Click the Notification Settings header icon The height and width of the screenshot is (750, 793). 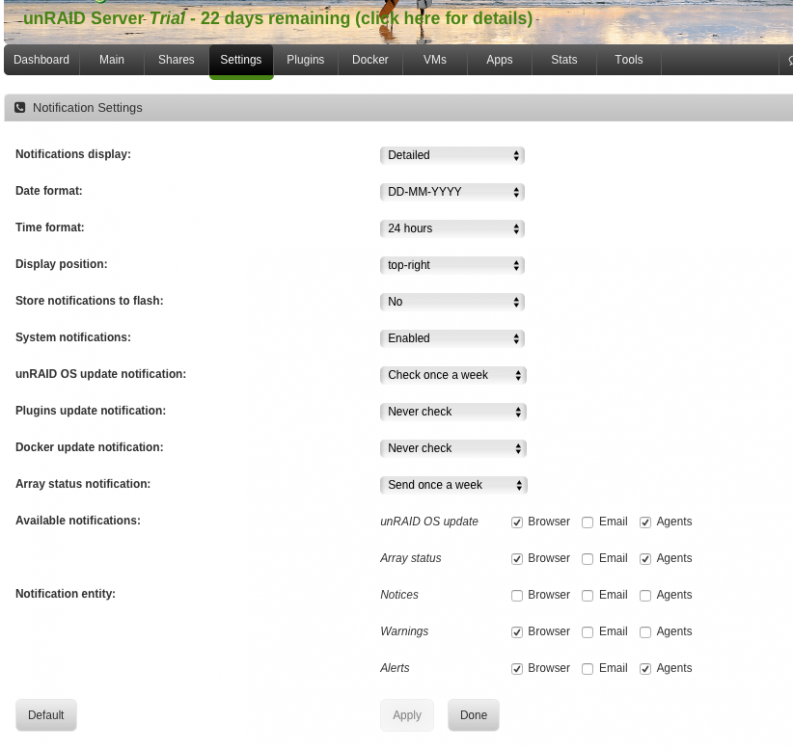coord(20,108)
